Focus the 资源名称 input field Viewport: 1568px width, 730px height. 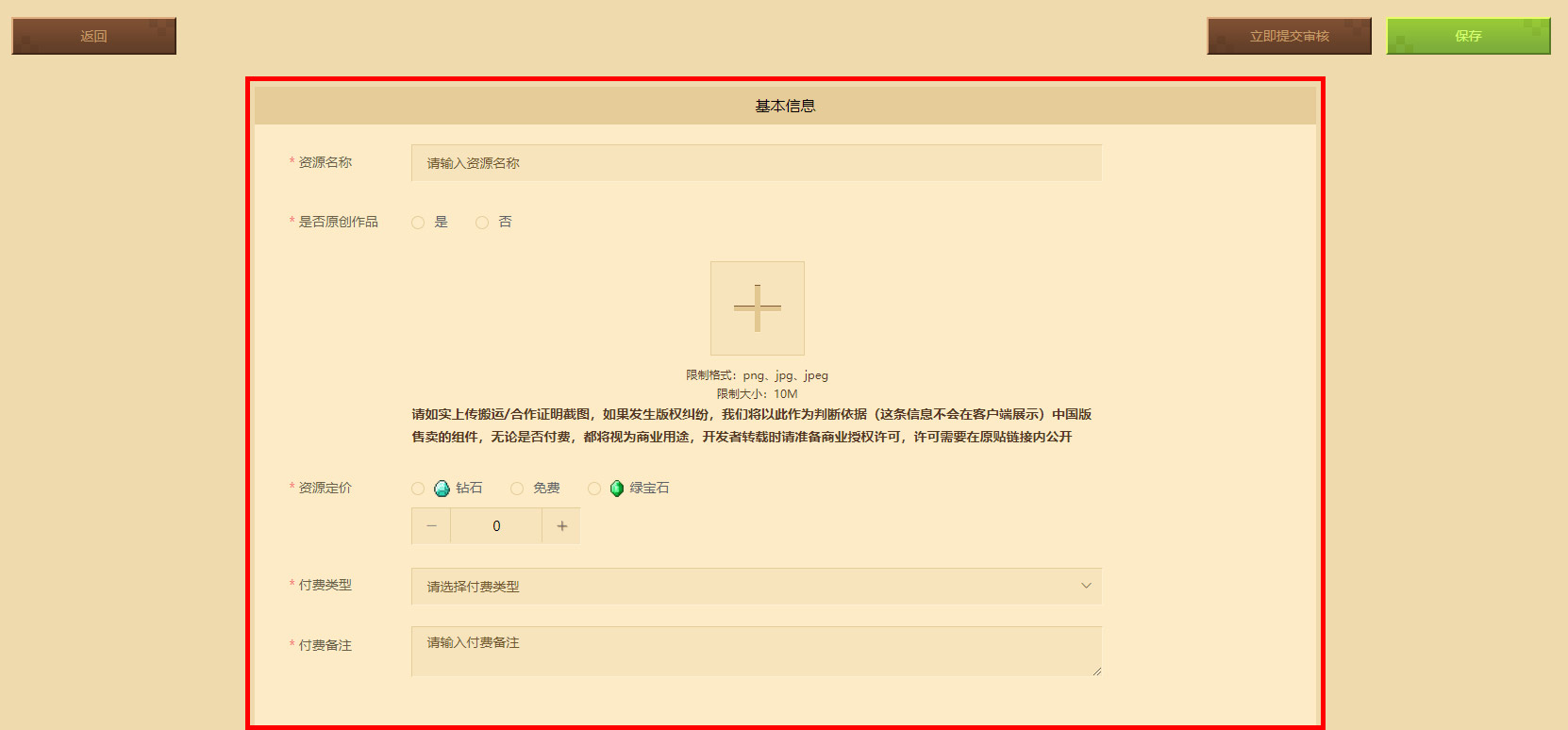[757, 162]
